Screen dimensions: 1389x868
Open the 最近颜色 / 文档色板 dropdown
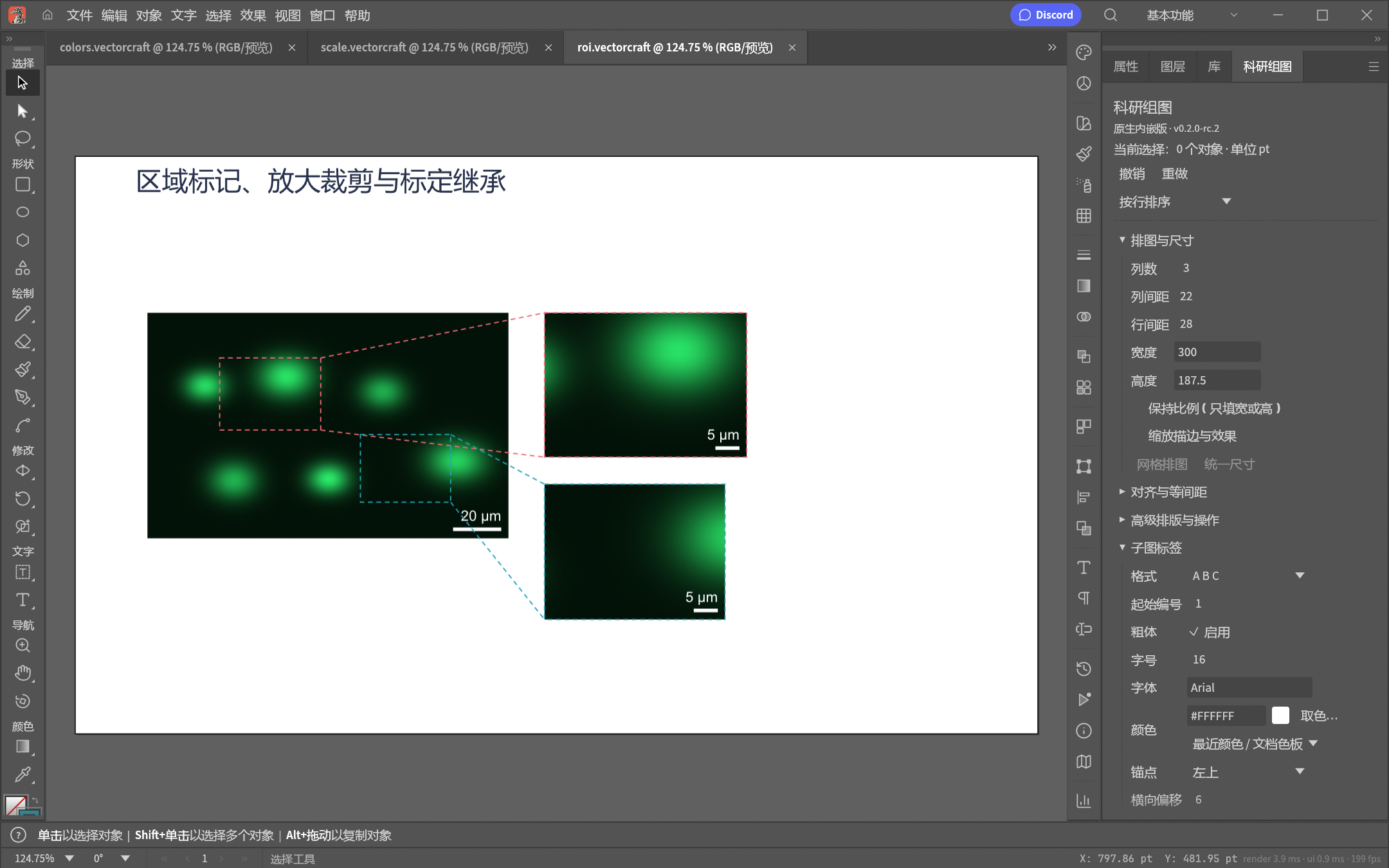(1255, 744)
